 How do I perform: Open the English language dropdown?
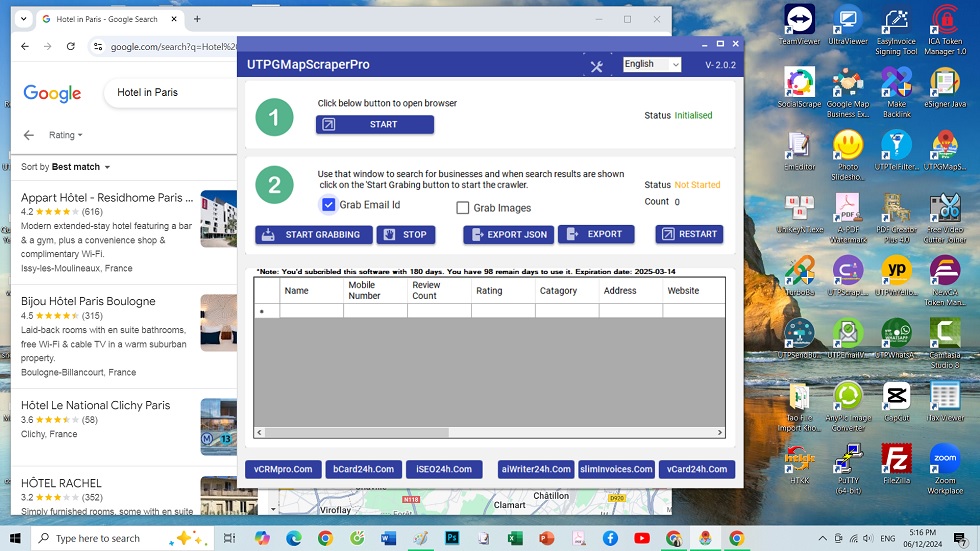[x=652, y=64]
